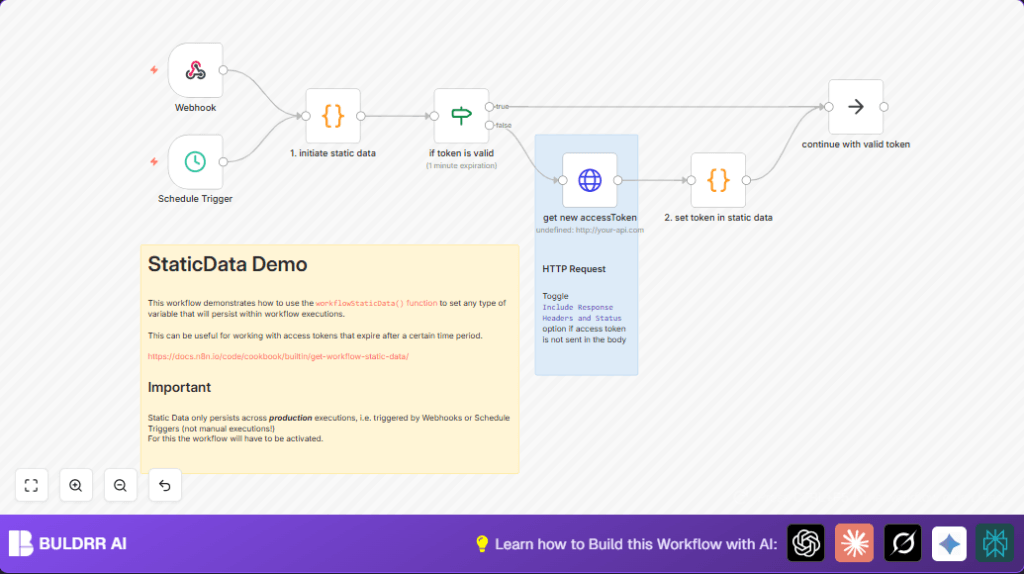Click the 'continue with valid token' node
The width and height of the screenshot is (1024, 574).
click(x=855, y=107)
